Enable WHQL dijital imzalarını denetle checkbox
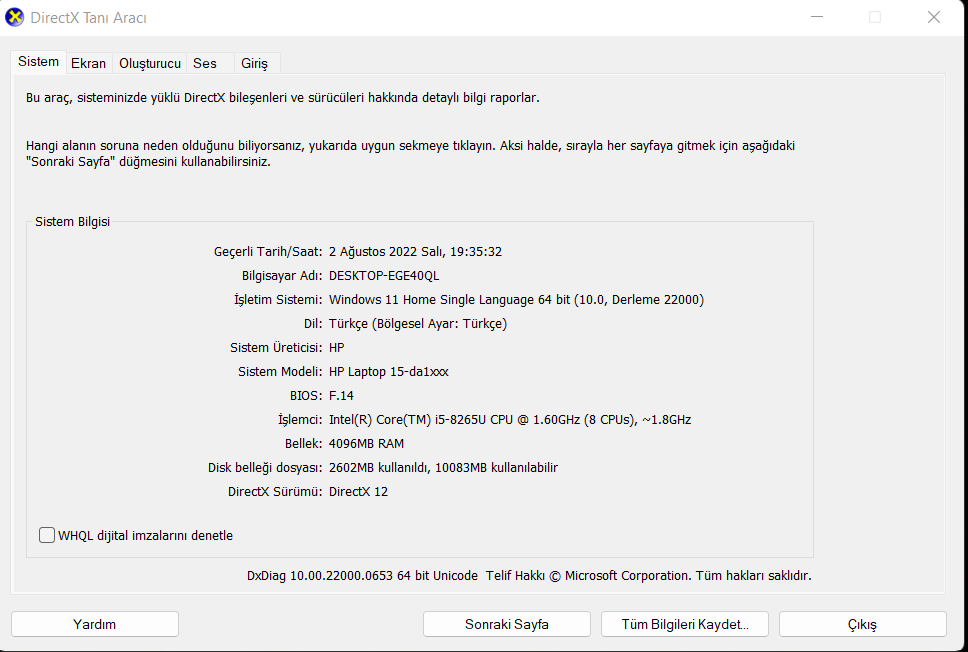 tap(47, 535)
